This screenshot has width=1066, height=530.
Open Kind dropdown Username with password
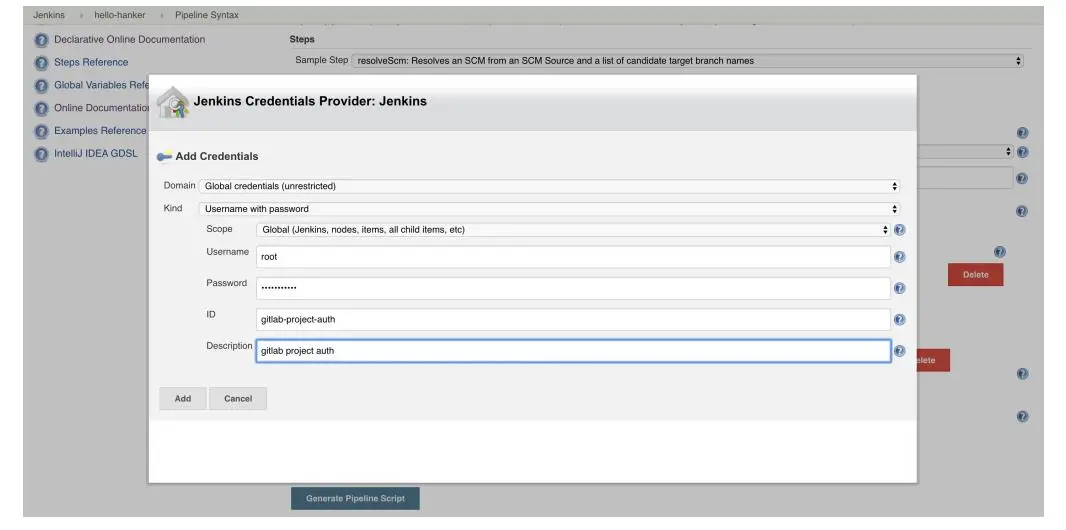(550, 209)
